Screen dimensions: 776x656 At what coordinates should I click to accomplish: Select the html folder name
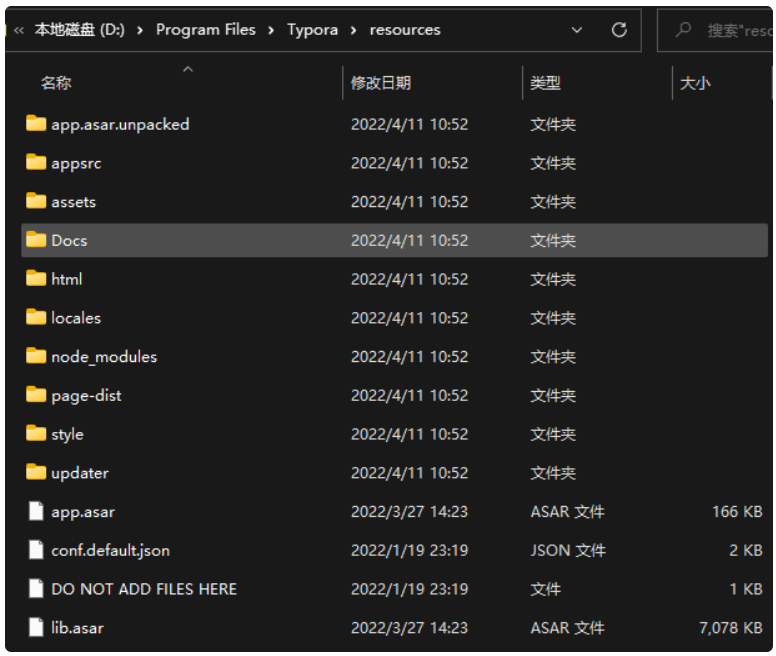pyautogui.click(x=67, y=279)
